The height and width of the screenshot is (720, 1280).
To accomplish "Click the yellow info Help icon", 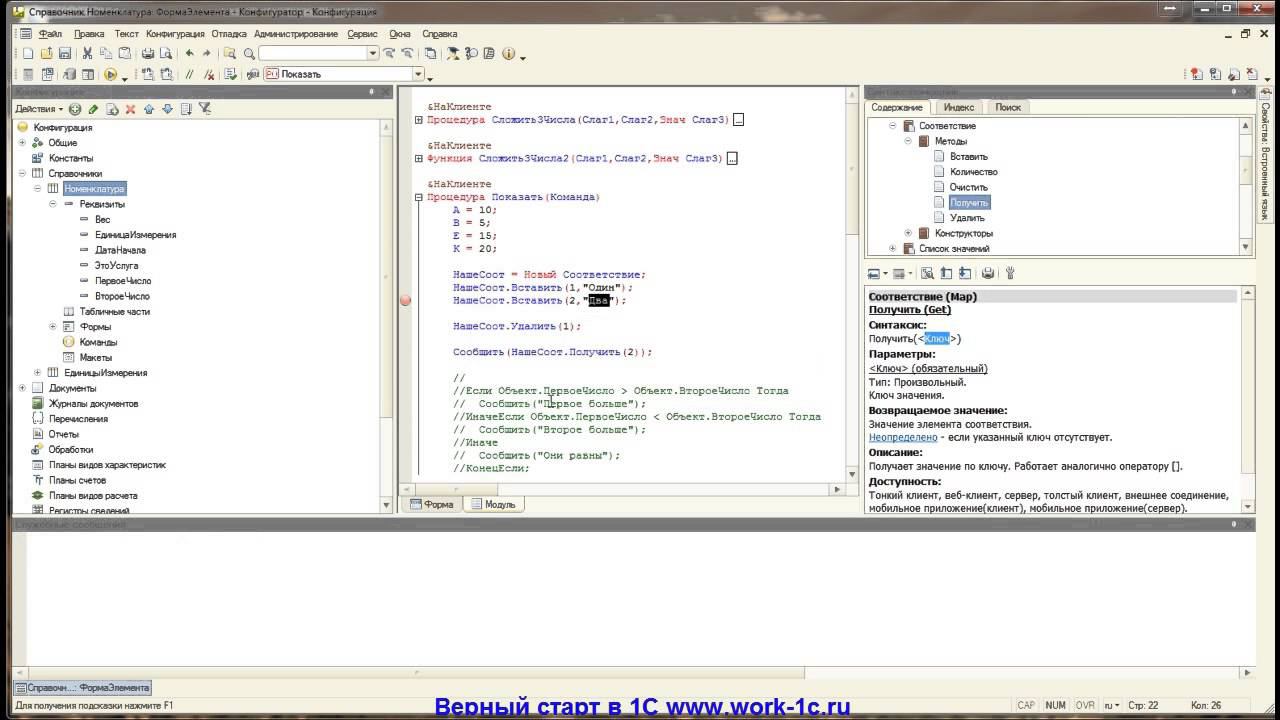I will coord(508,54).
